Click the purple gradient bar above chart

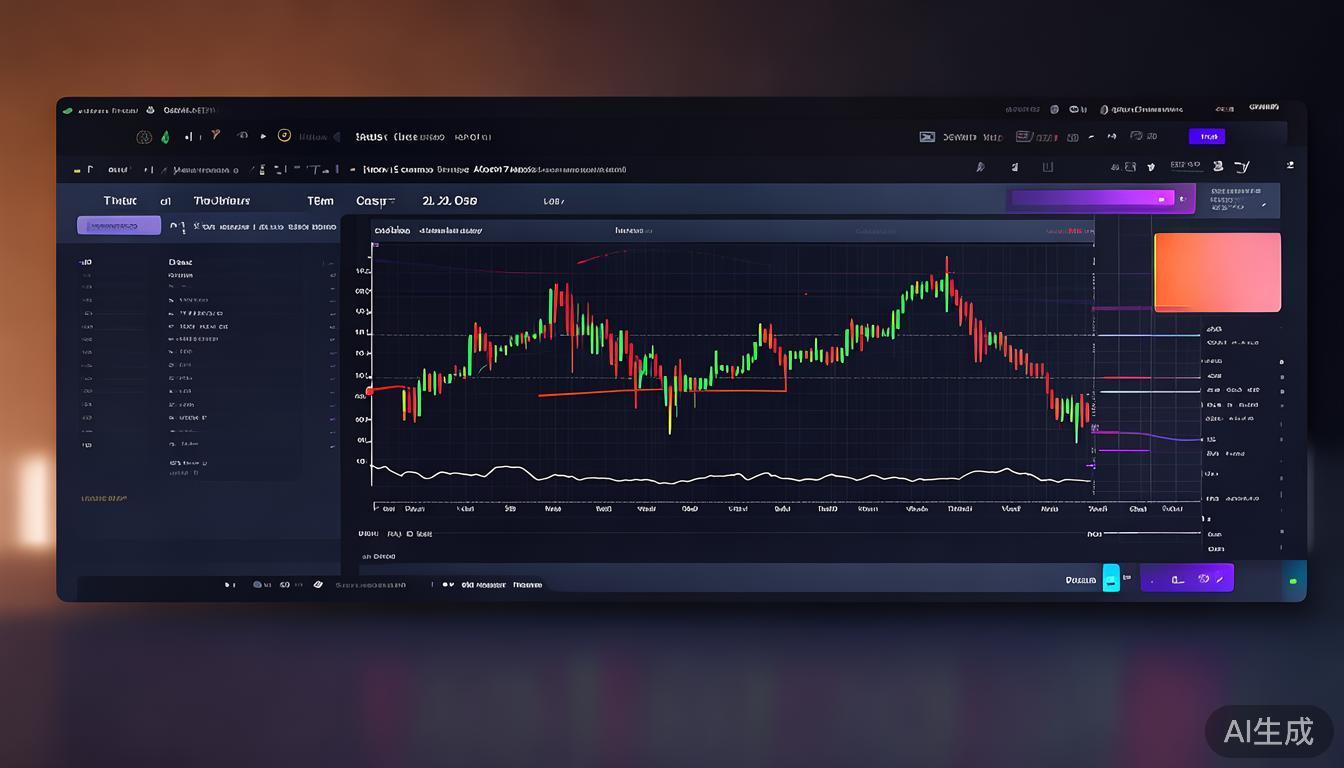[1092, 198]
